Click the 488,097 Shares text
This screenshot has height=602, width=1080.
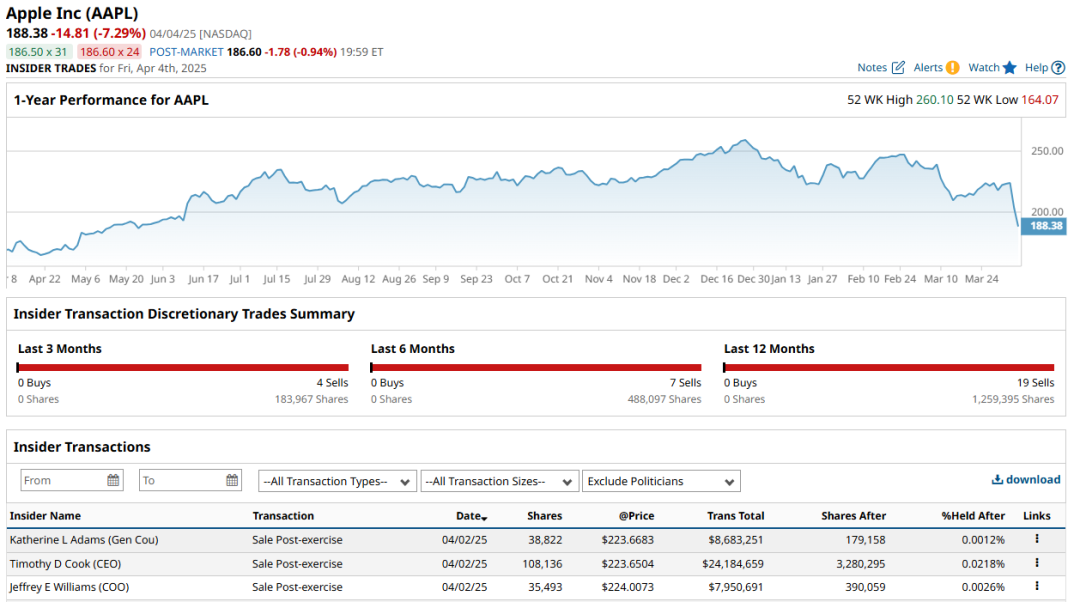point(664,399)
